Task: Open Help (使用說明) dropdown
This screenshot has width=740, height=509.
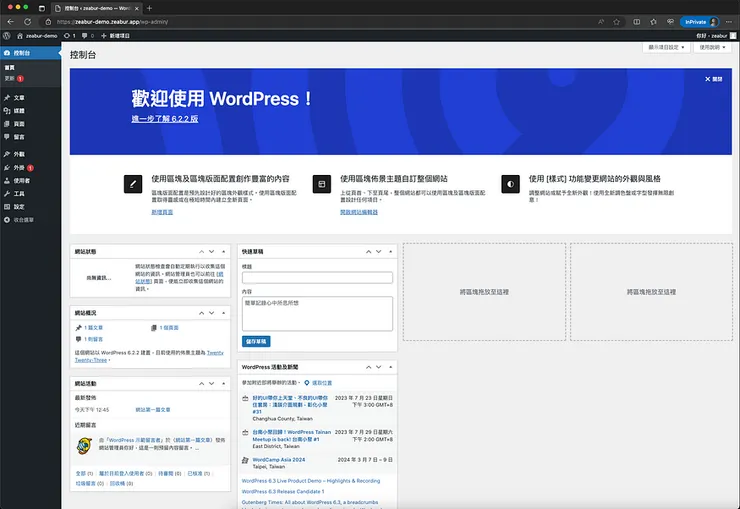Action: point(713,47)
